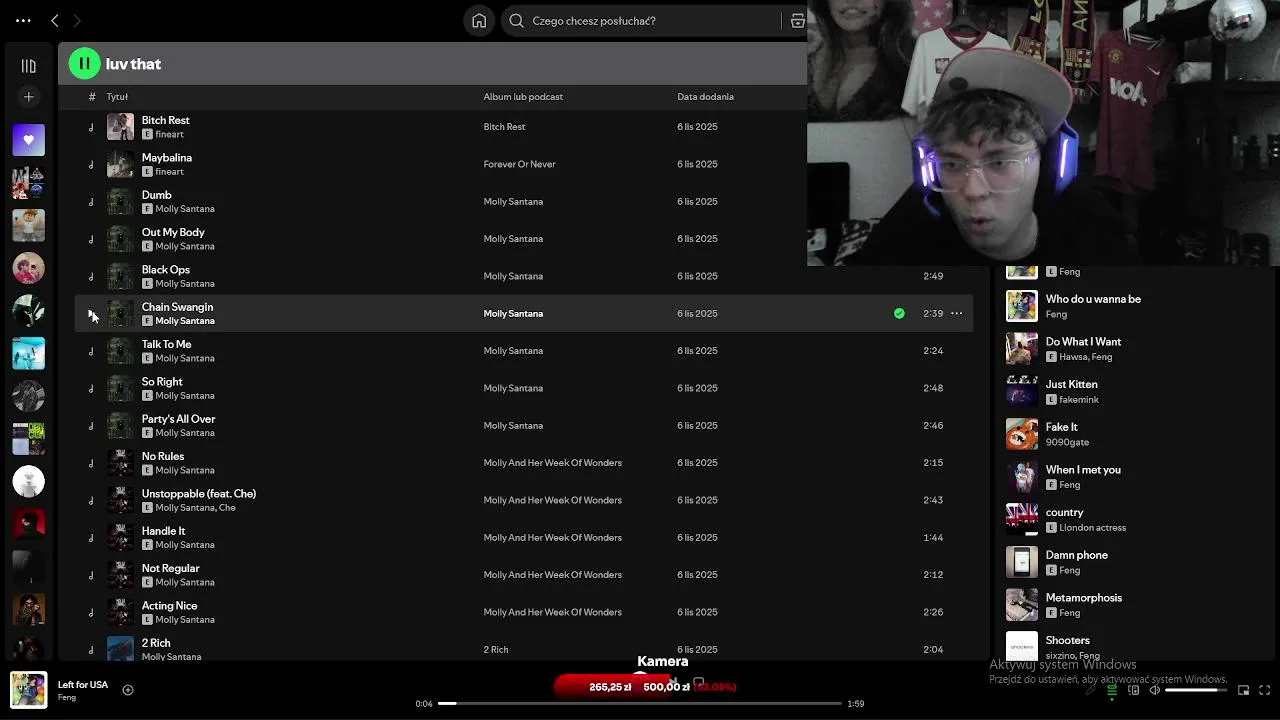Image resolution: width=1280 pixels, height=720 pixels.
Task: Pause the 'luv that' playlist
Action: (x=84, y=64)
